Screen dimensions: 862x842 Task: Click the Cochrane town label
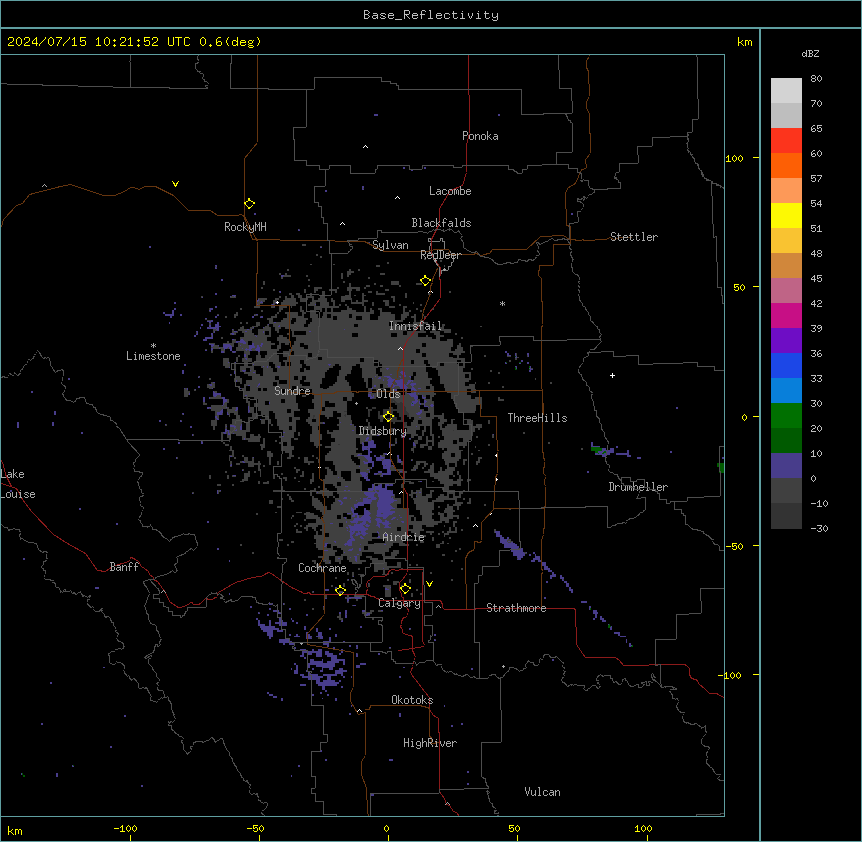point(322,568)
